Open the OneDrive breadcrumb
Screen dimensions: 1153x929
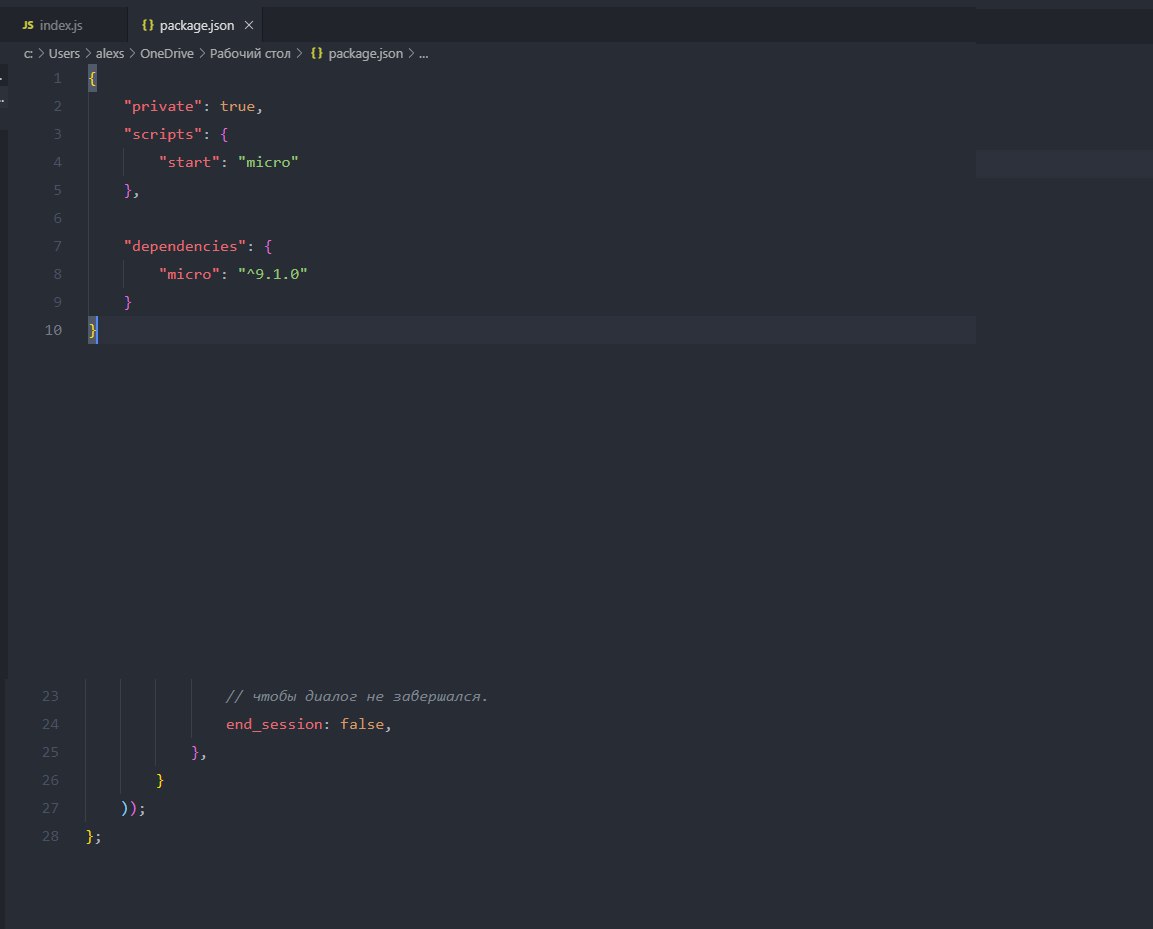pyautogui.click(x=167, y=54)
